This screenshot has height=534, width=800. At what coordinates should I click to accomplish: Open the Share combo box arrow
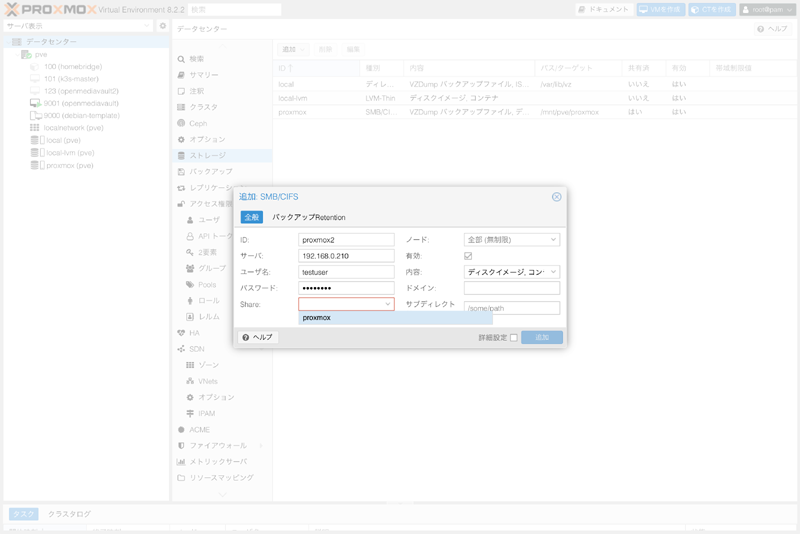point(388,304)
